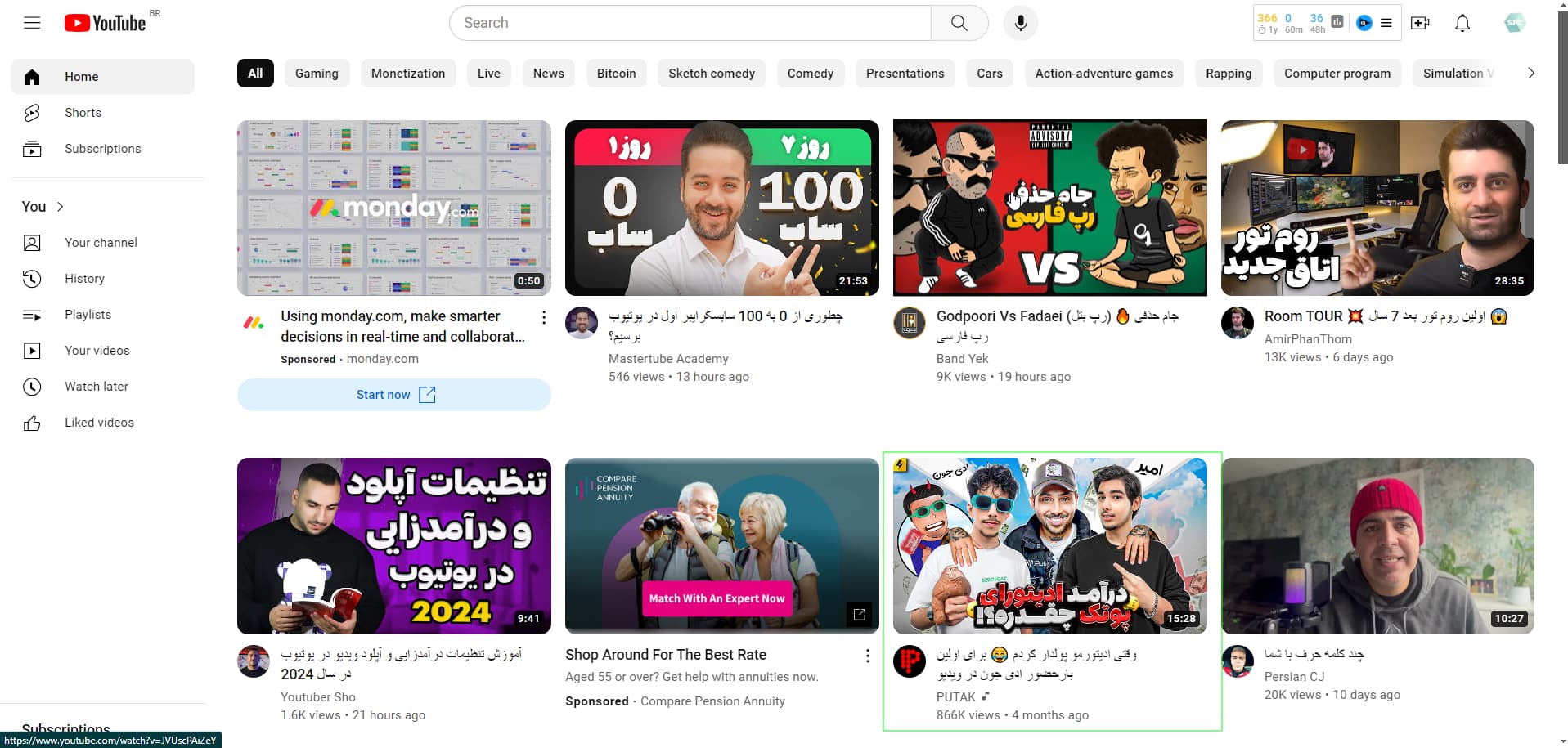Open the Create video icon
Viewport: 1568px width, 748px height.
[1420, 23]
